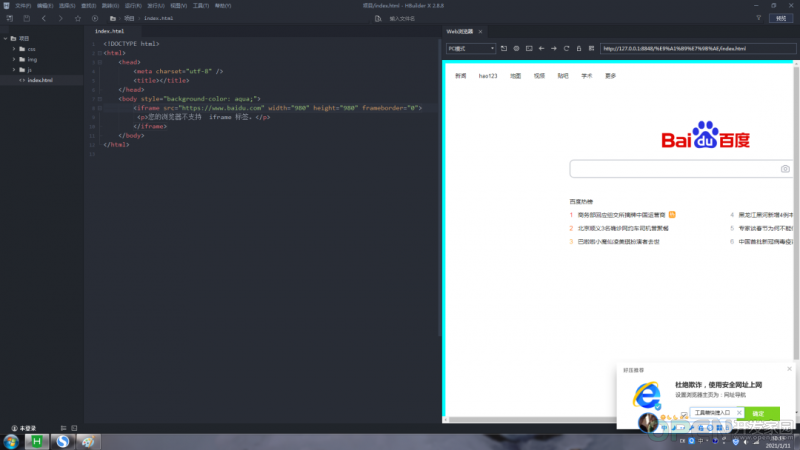Open the 地图 link on Baidu page
This screenshot has width=800, height=450.
[515, 76]
